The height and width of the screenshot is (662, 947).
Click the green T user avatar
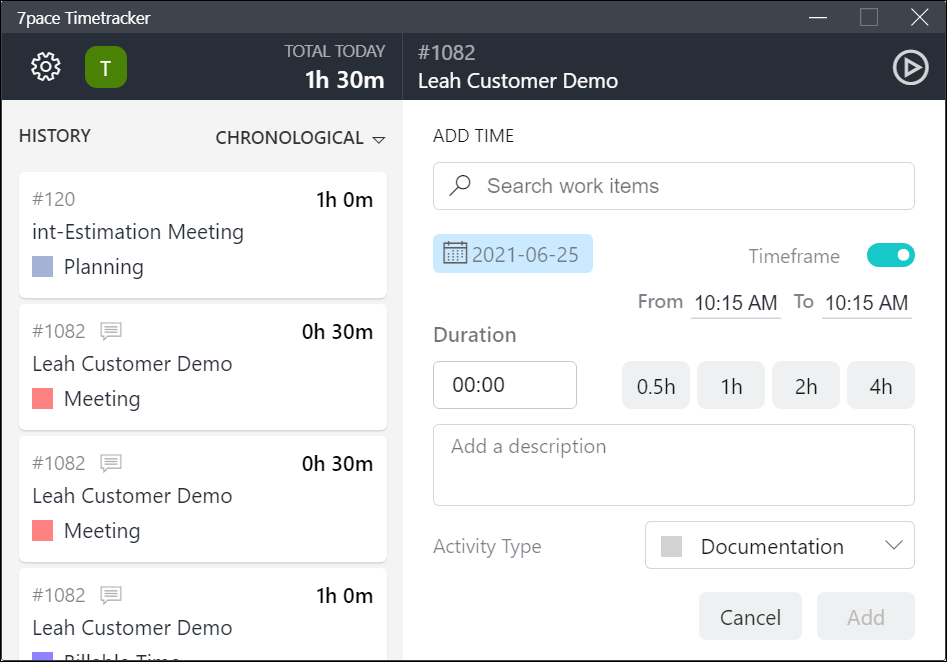(x=106, y=67)
